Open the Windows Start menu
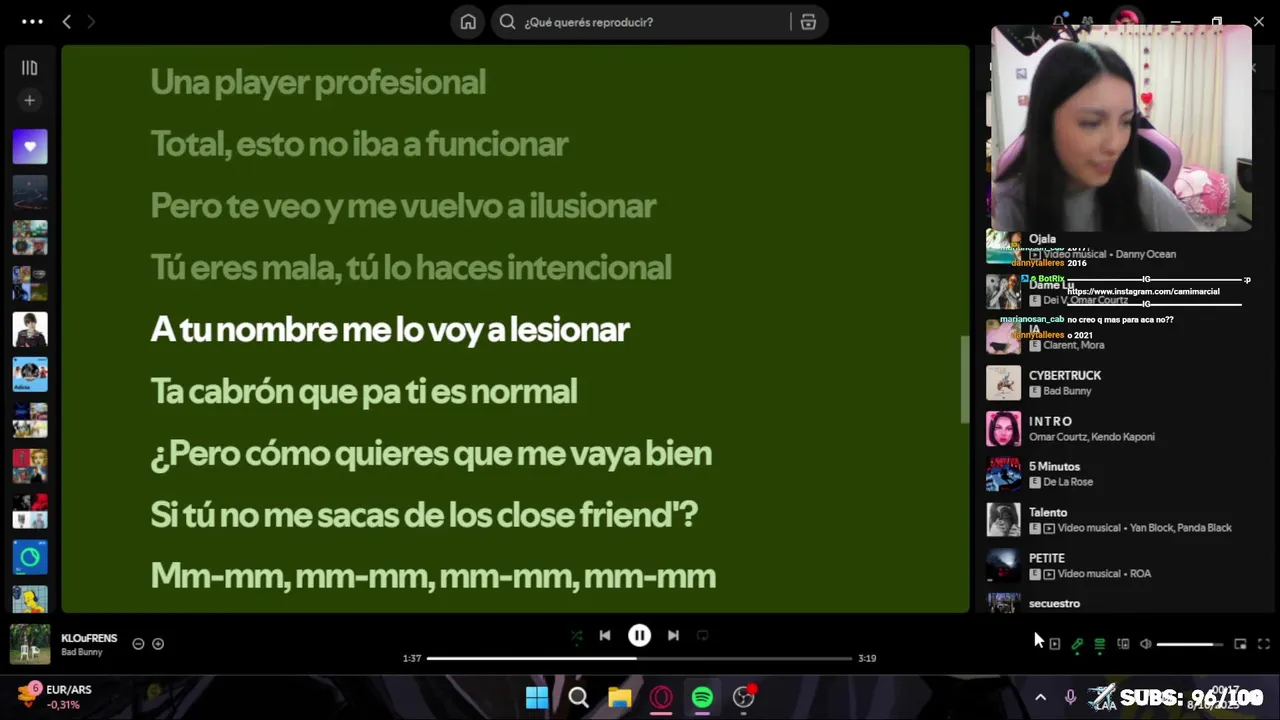Viewport: 1280px width, 720px height. point(537,697)
